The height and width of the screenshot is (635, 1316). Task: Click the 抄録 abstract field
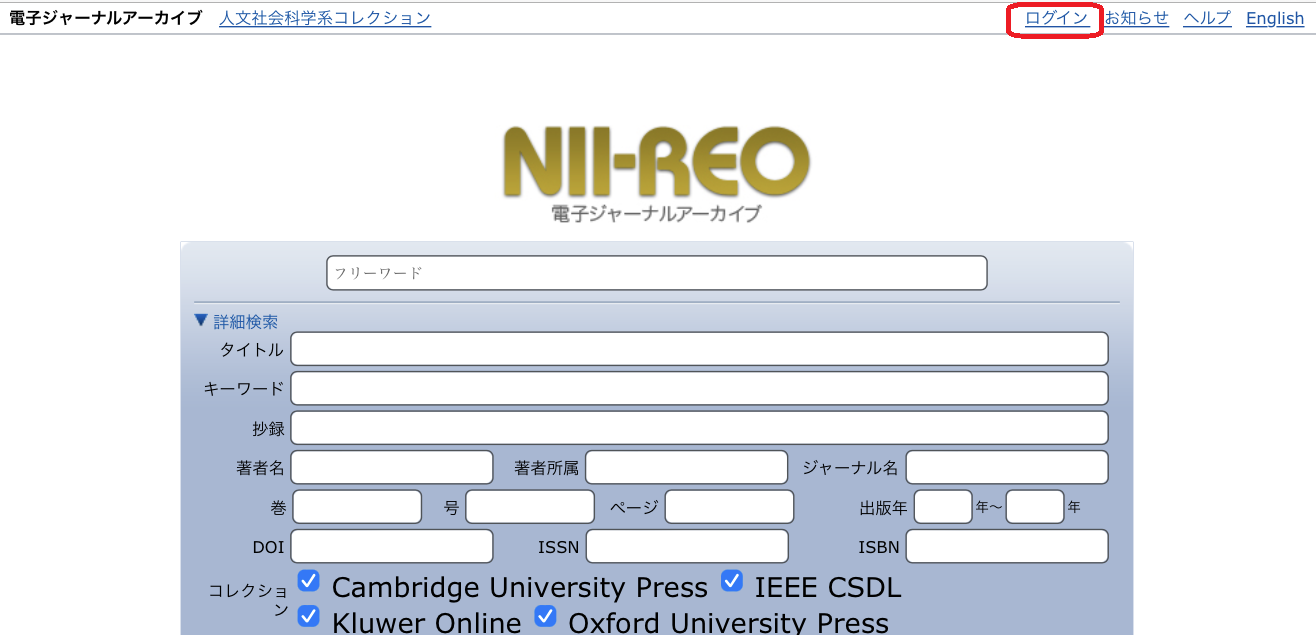pyautogui.click(x=699, y=428)
